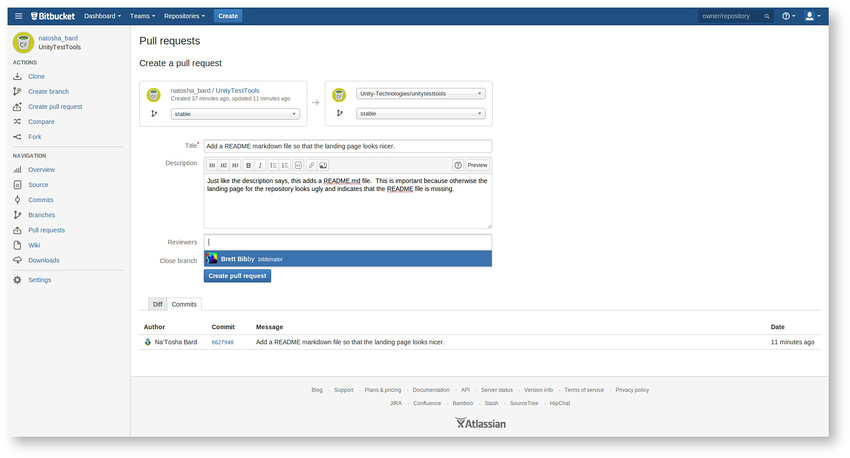Select the Commits tab
This screenshot has height=458, width=850.
(184, 304)
